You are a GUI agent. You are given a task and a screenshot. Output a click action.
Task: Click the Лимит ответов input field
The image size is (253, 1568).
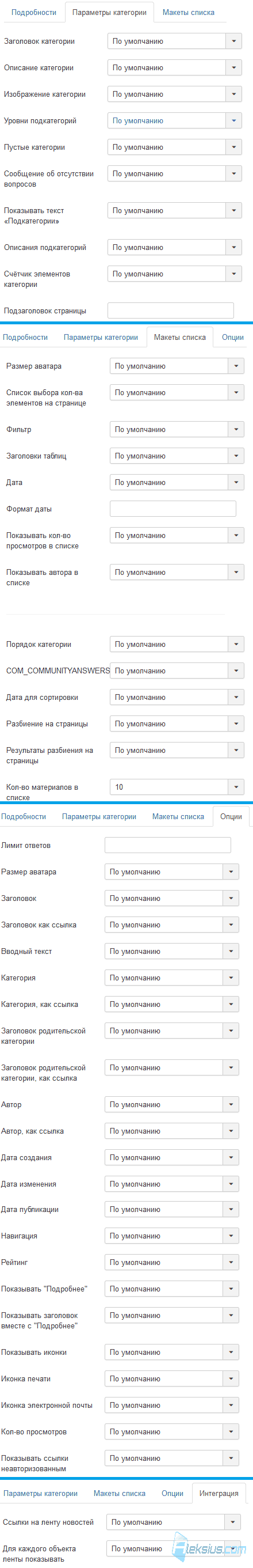tap(168, 845)
